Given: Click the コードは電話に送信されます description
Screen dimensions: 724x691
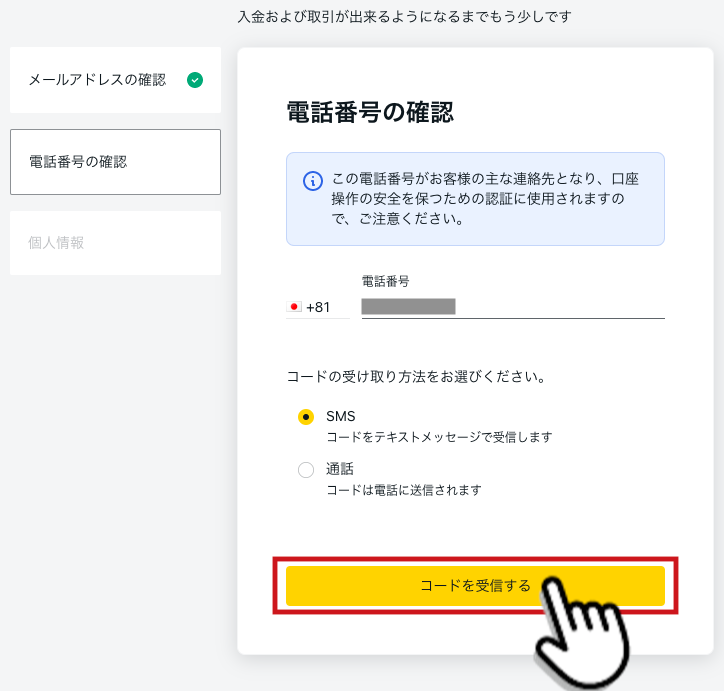Looking at the screenshot, I should click(404, 490).
